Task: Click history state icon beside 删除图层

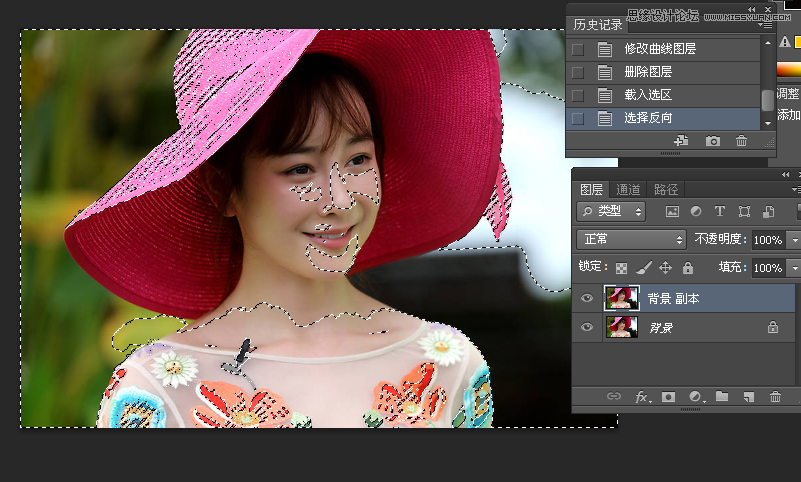Action: point(605,72)
